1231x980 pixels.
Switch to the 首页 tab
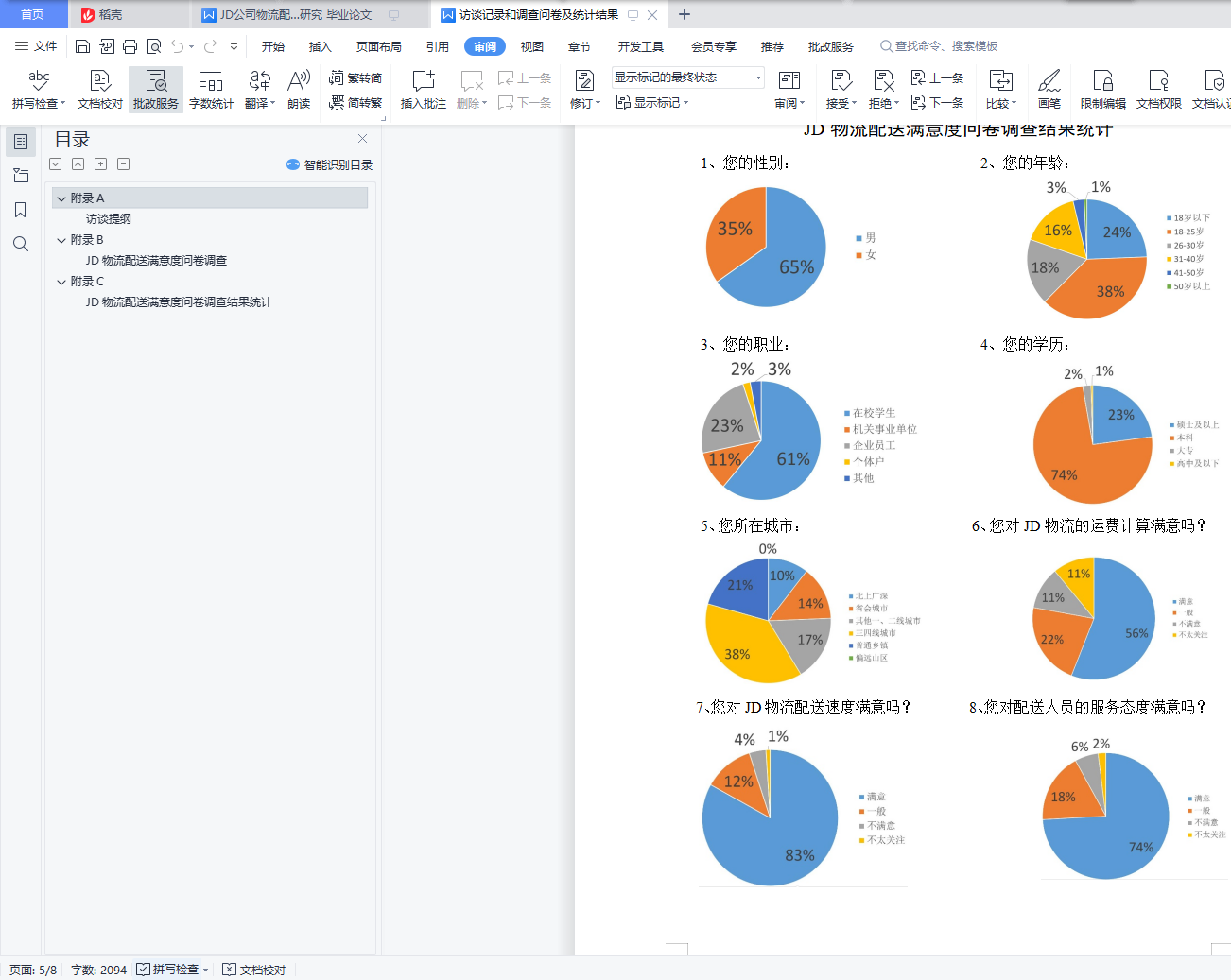click(x=33, y=14)
